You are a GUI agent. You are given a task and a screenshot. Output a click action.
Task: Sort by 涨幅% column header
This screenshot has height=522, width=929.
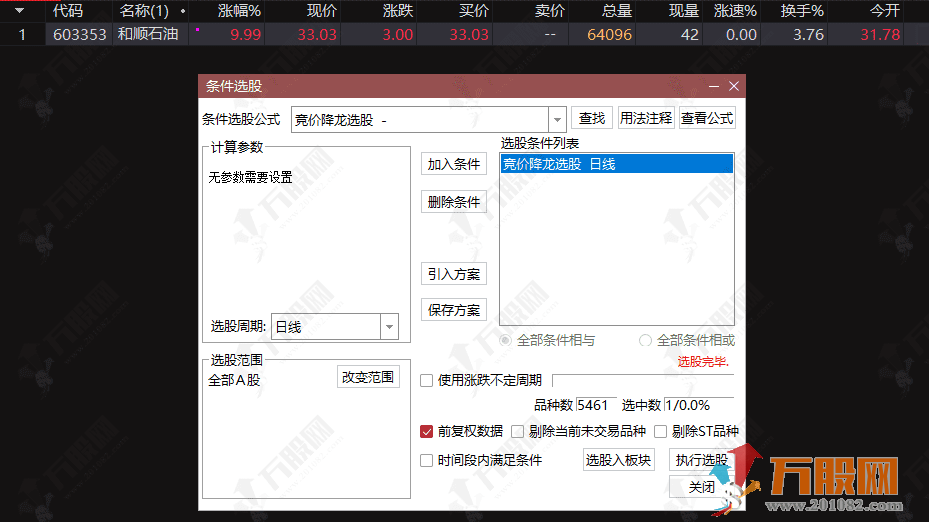(x=239, y=11)
